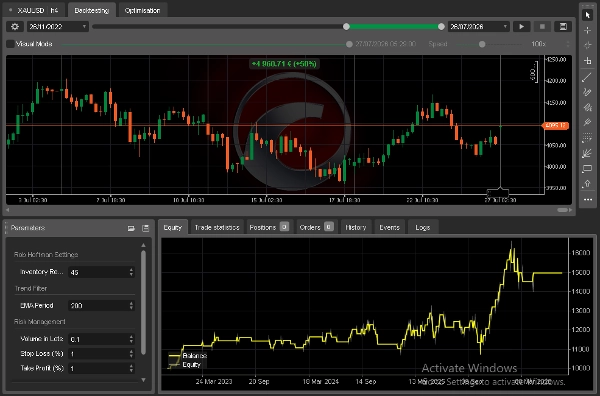Viewport: 600px width, 396px height.
Task: Click chart horizontal scroll left arrow
Action: click(x=7, y=210)
